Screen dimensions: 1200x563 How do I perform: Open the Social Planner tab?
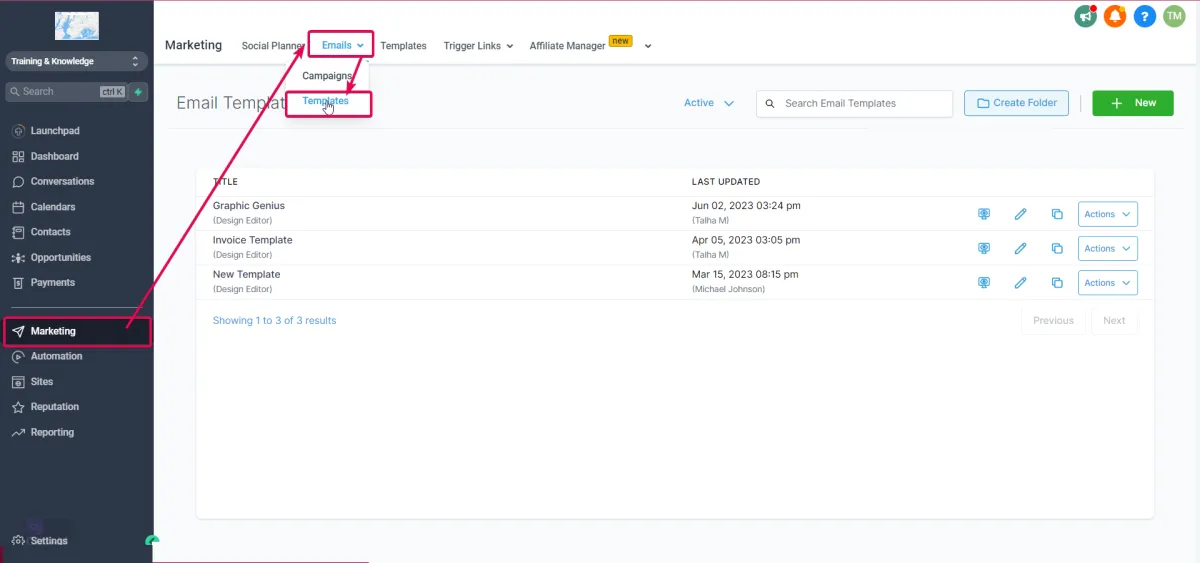(x=272, y=46)
